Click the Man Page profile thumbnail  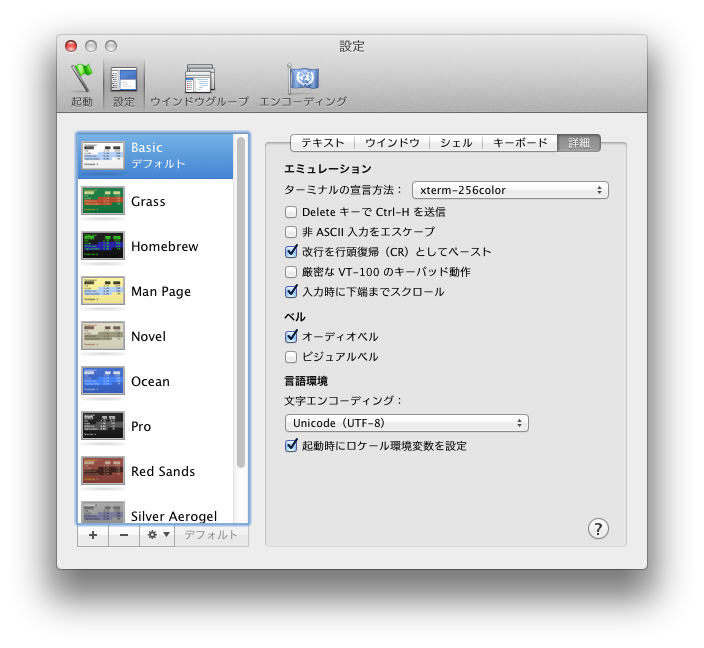pos(103,291)
